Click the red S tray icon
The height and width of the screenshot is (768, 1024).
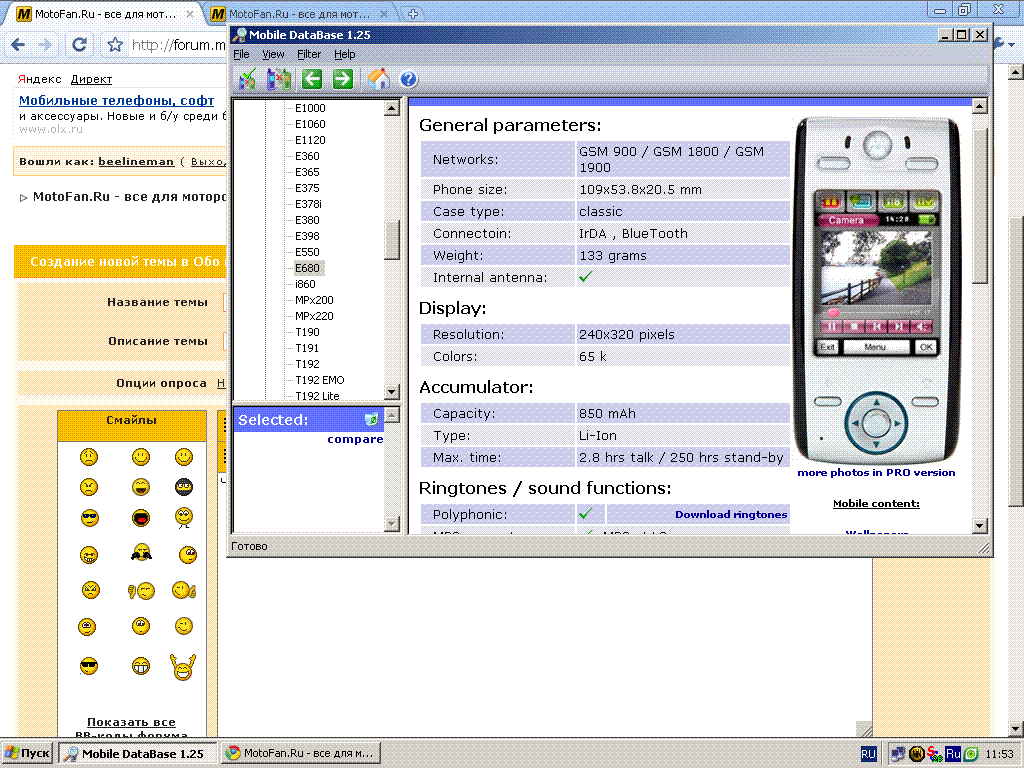[x=935, y=754]
